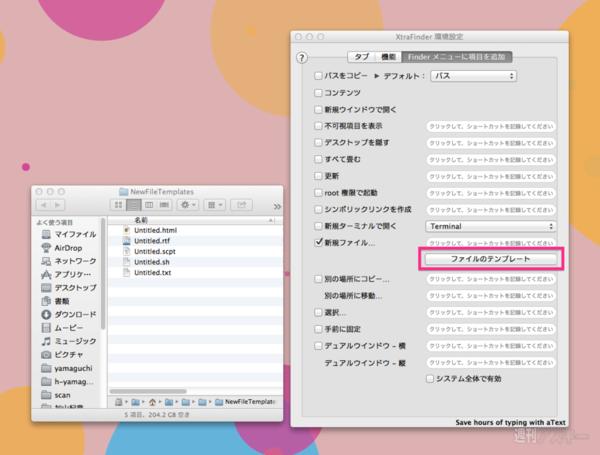Open ネットワーク in Finder sidebar
The width and height of the screenshot is (600, 455).
pos(68,261)
